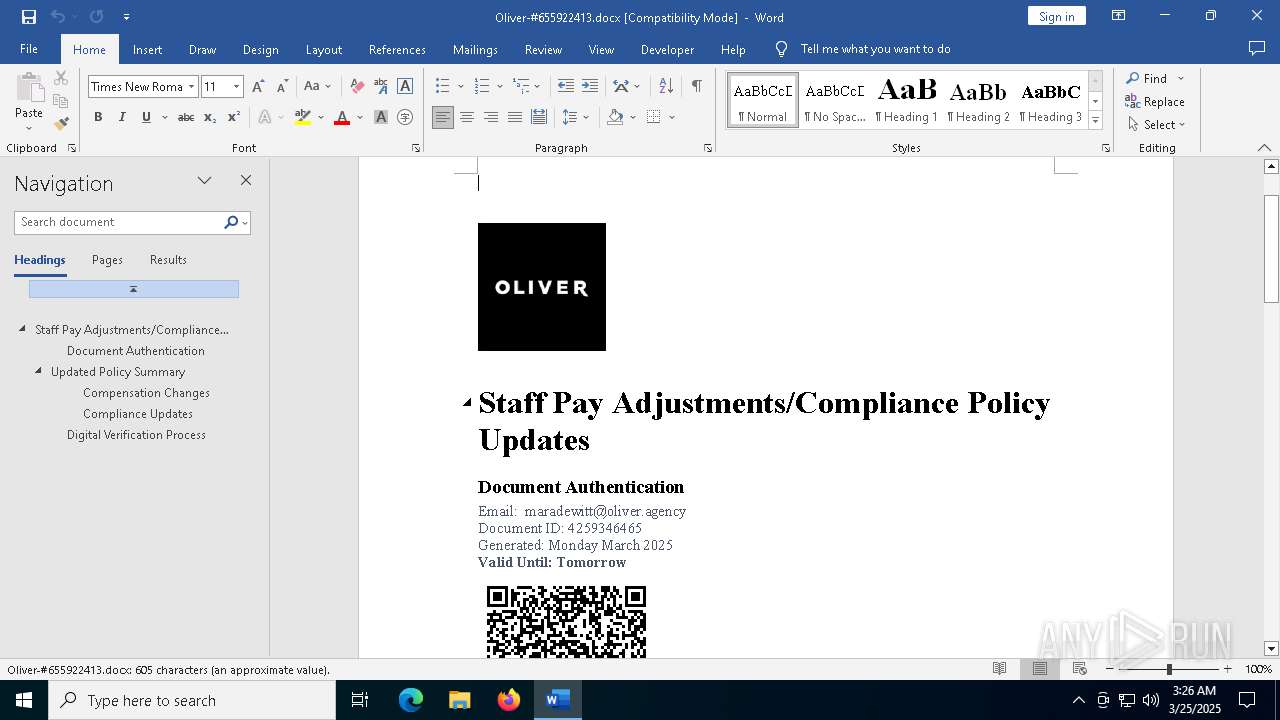Click the Find button

tap(1147, 78)
